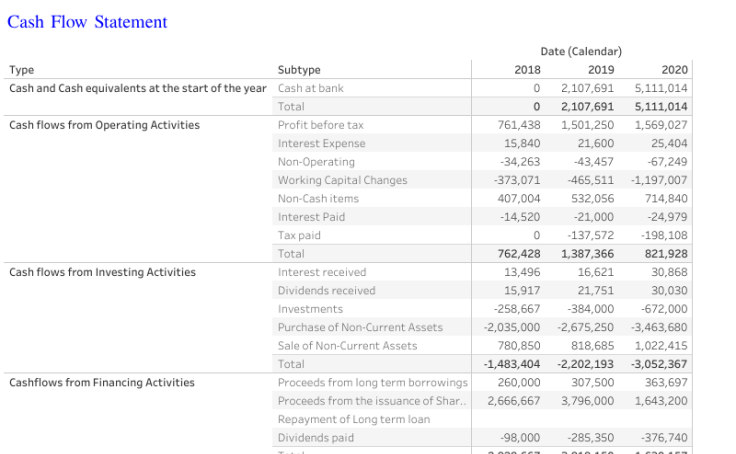Select 2018 Investing Activities total -1,483,404
Screen dimensions: 736x454
click(512, 364)
